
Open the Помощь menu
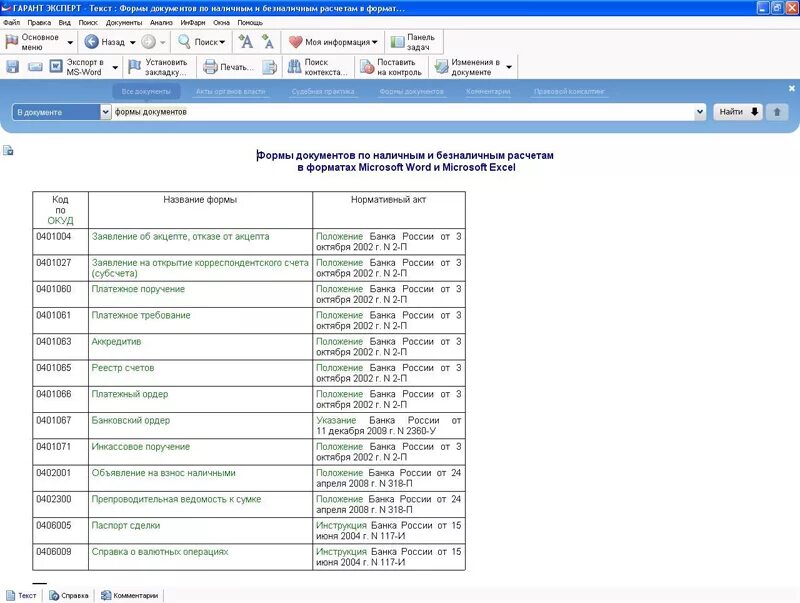[250, 22]
